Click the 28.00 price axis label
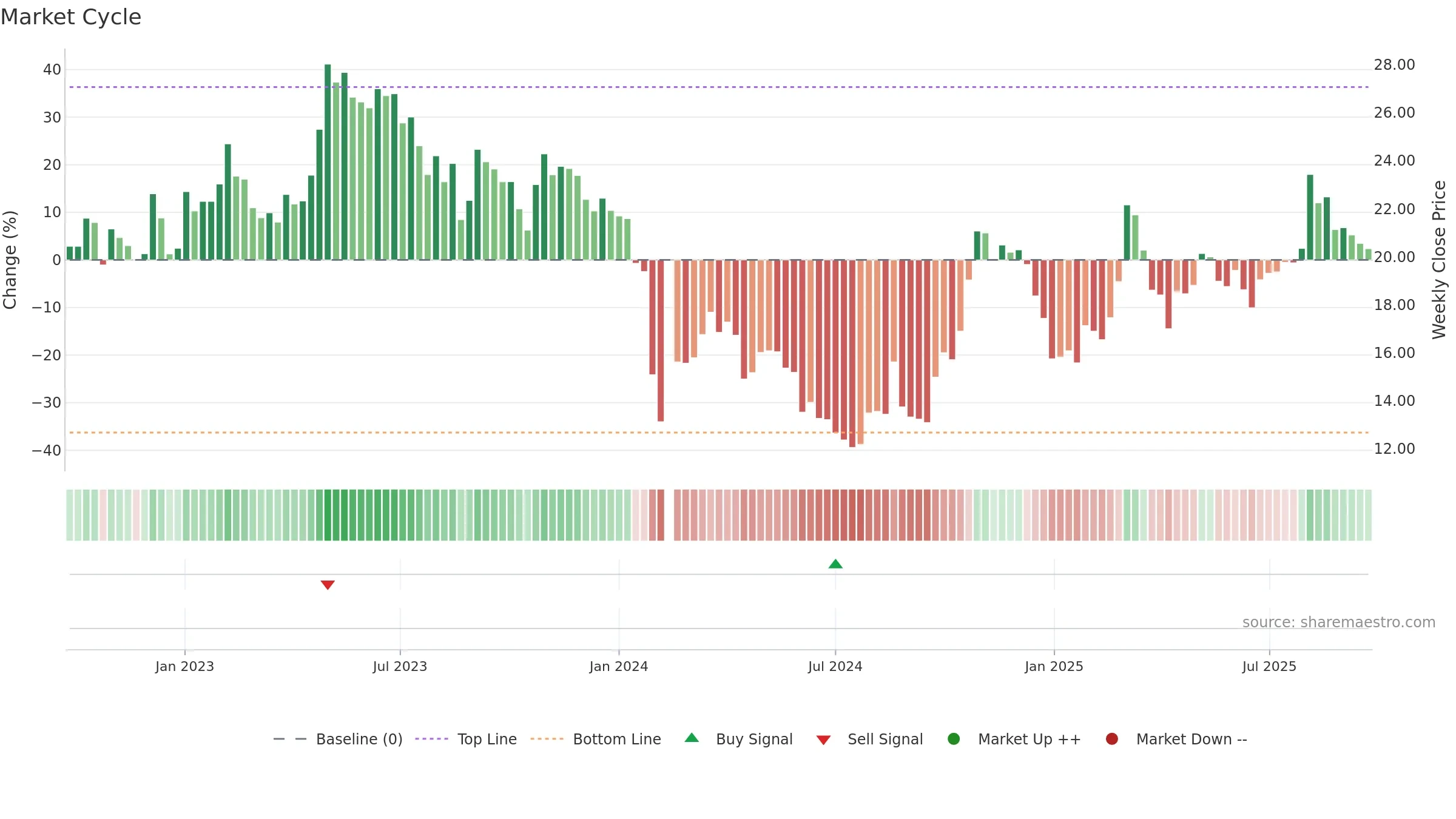Image resolution: width=1456 pixels, height=819 pixels. (1394, 65)
